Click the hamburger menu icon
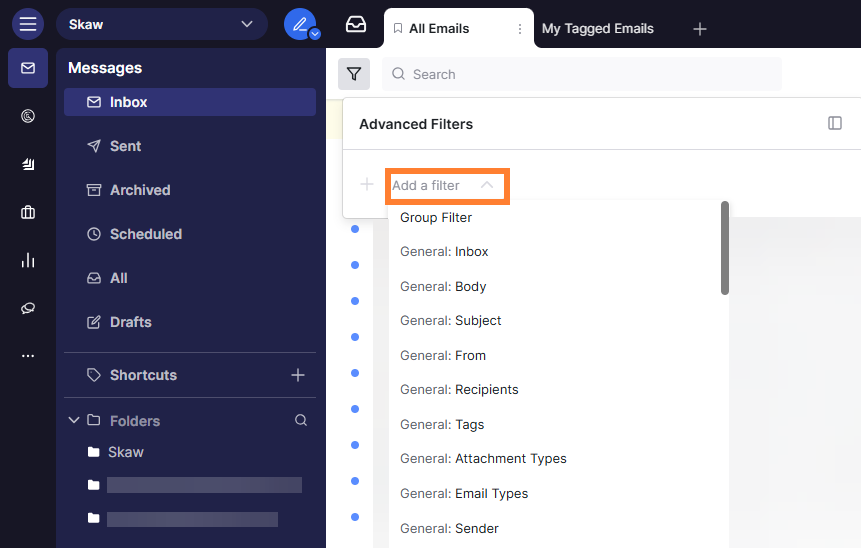The image size is (861, 548). coord(28,24)
